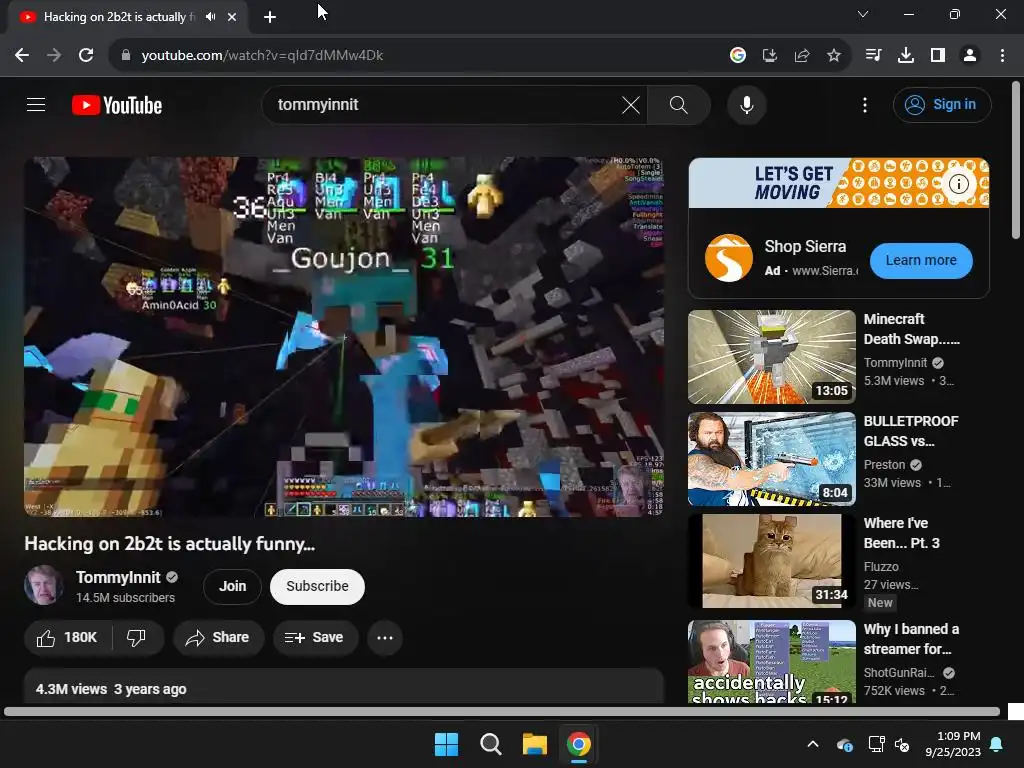Open TommyInnit channel name link
The height and width of the screenshot is (768, 1024).
coord(118,577)
